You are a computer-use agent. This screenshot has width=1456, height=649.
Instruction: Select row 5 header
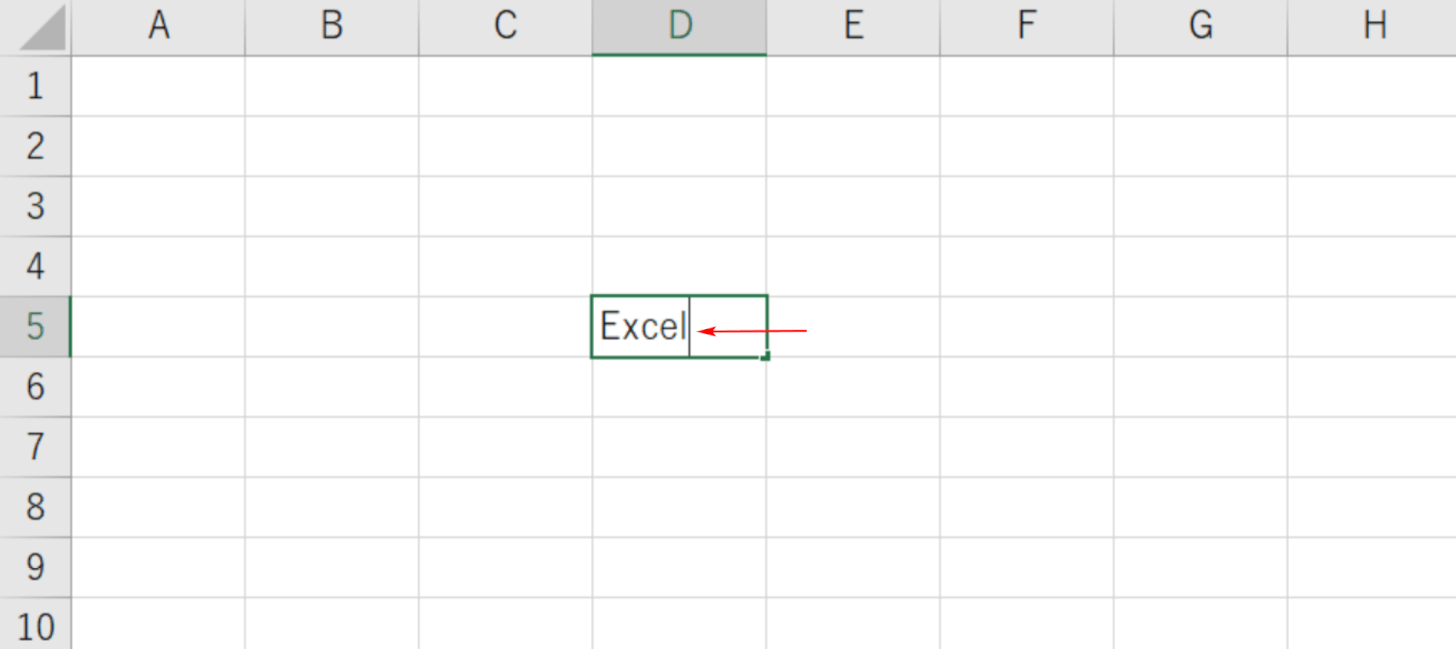(35, 326)
